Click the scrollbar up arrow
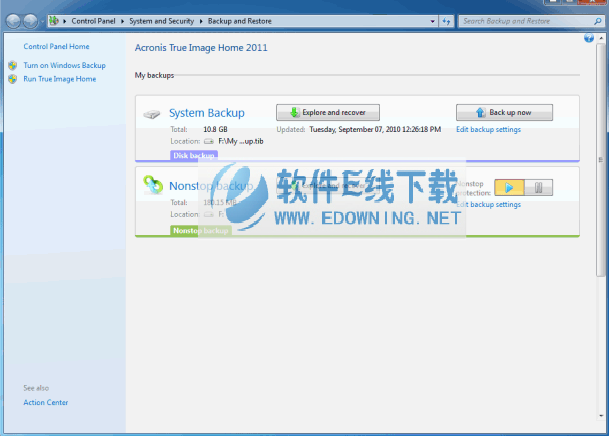The width and height of the screenshot is (609, 436). 601,38
